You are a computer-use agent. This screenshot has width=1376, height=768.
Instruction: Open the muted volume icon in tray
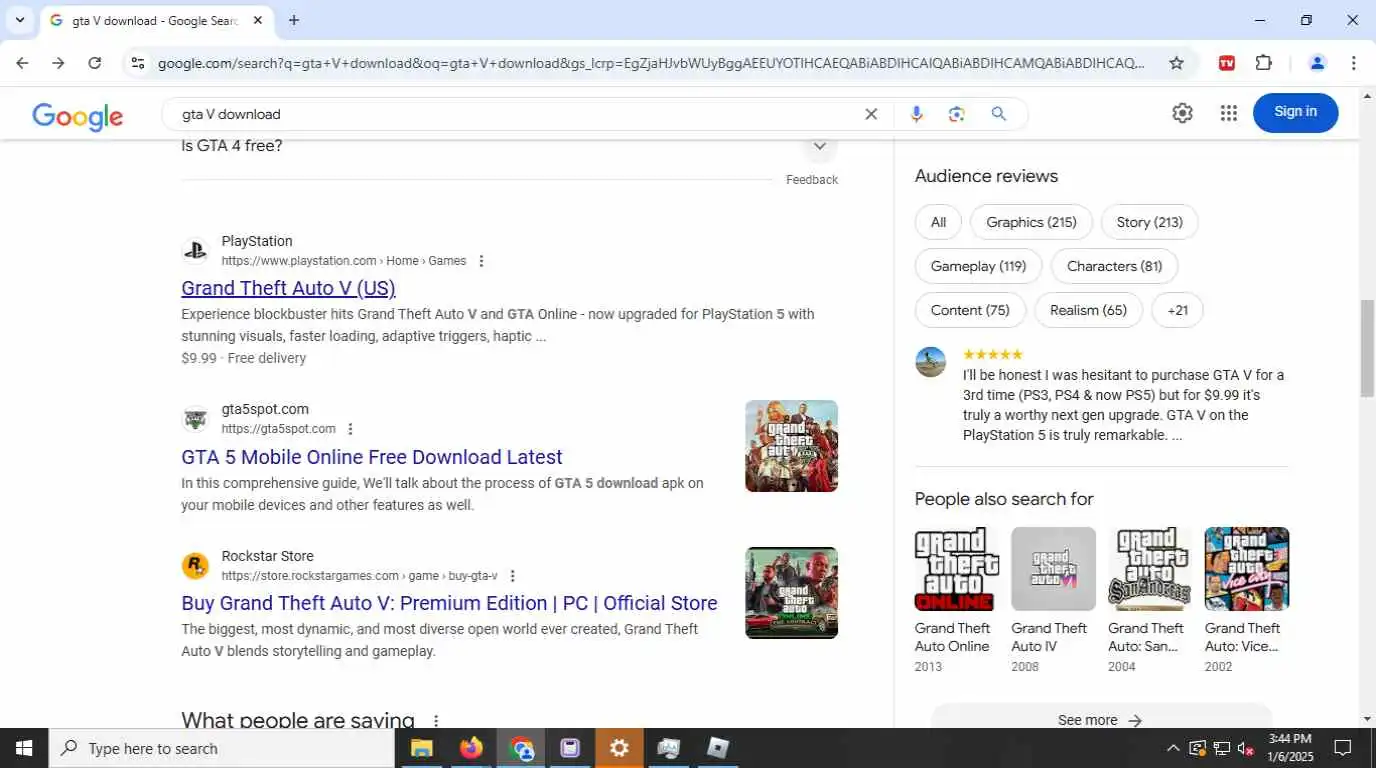[x=1246, y=748]
